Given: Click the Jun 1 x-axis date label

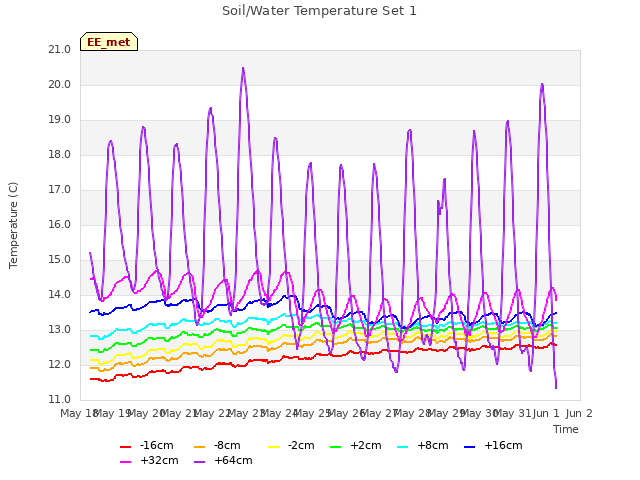Looking at the screenshot, I should tap(546, 413).
